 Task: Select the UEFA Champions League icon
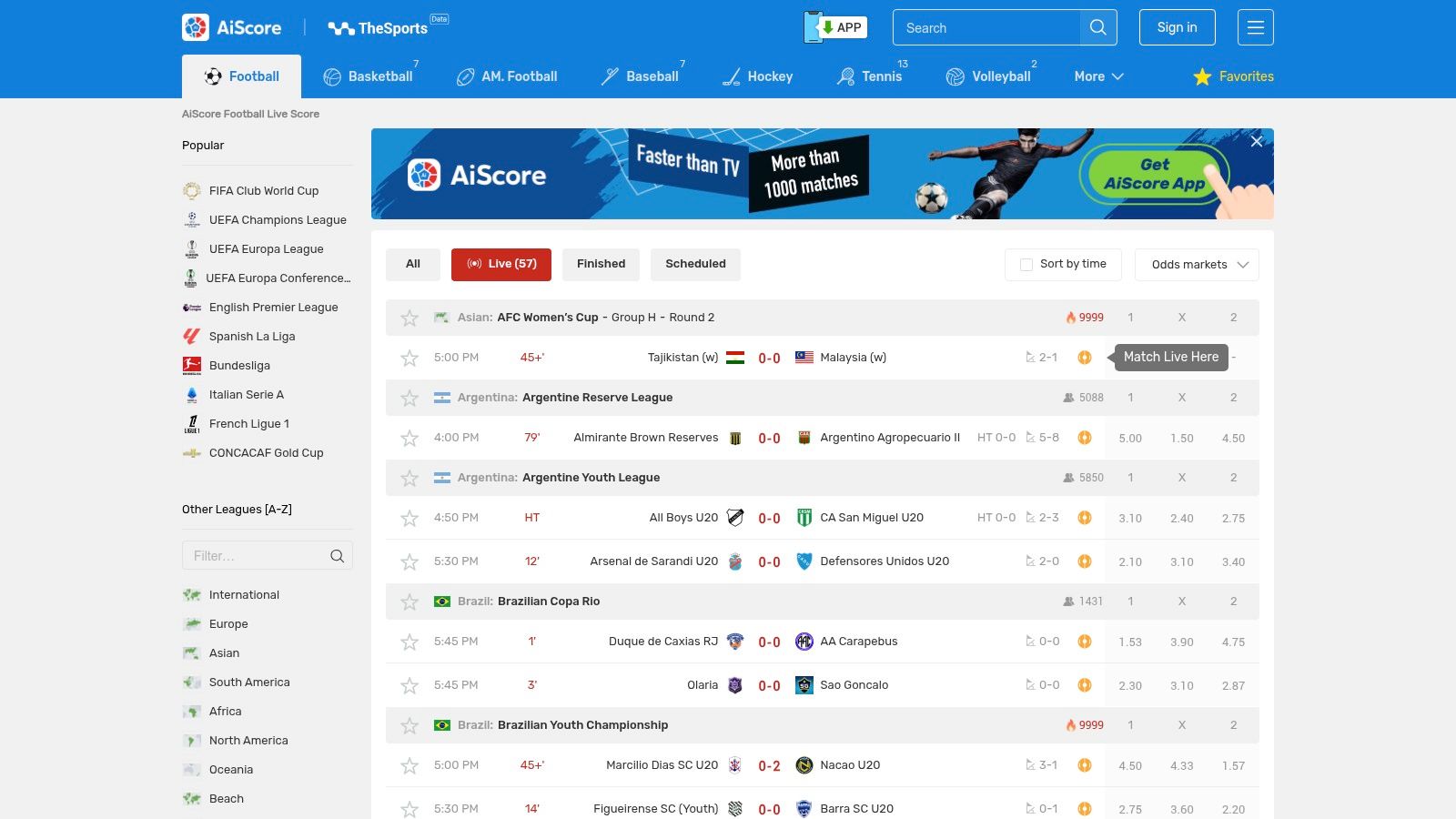pyautogui.click(x=191, y=219)
